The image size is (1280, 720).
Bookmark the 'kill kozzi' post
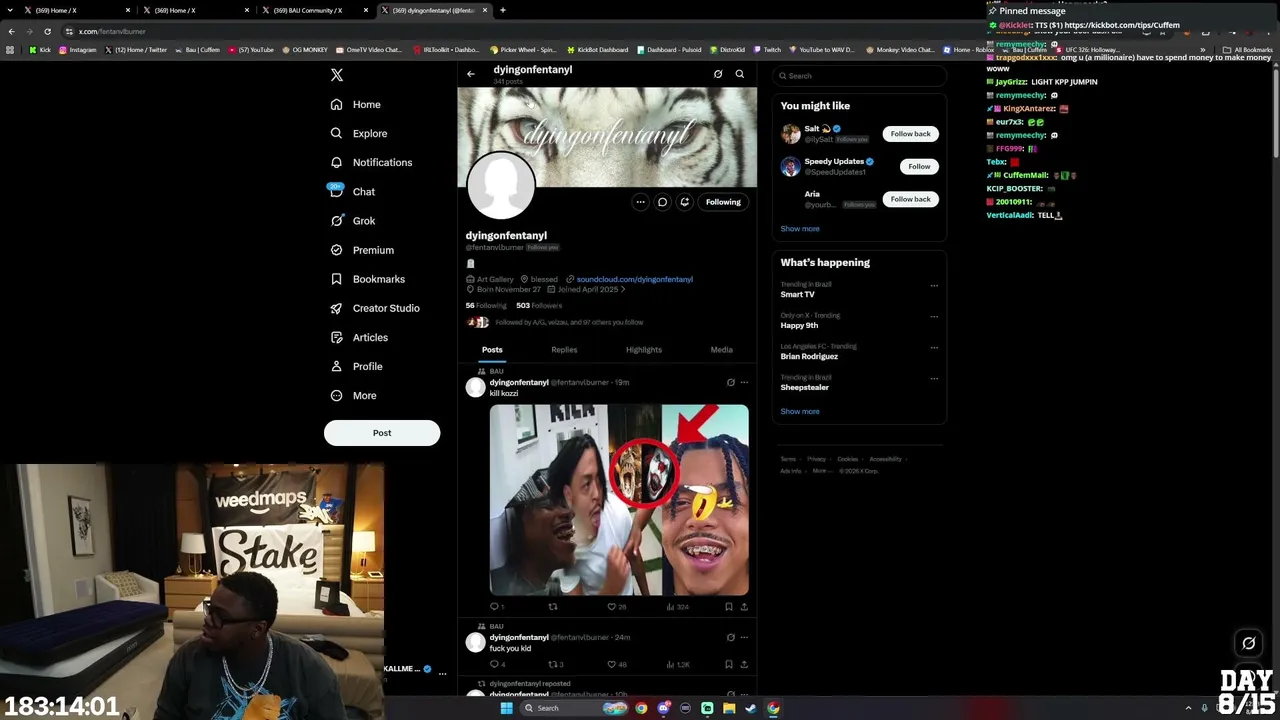click(x=728, y=606)
